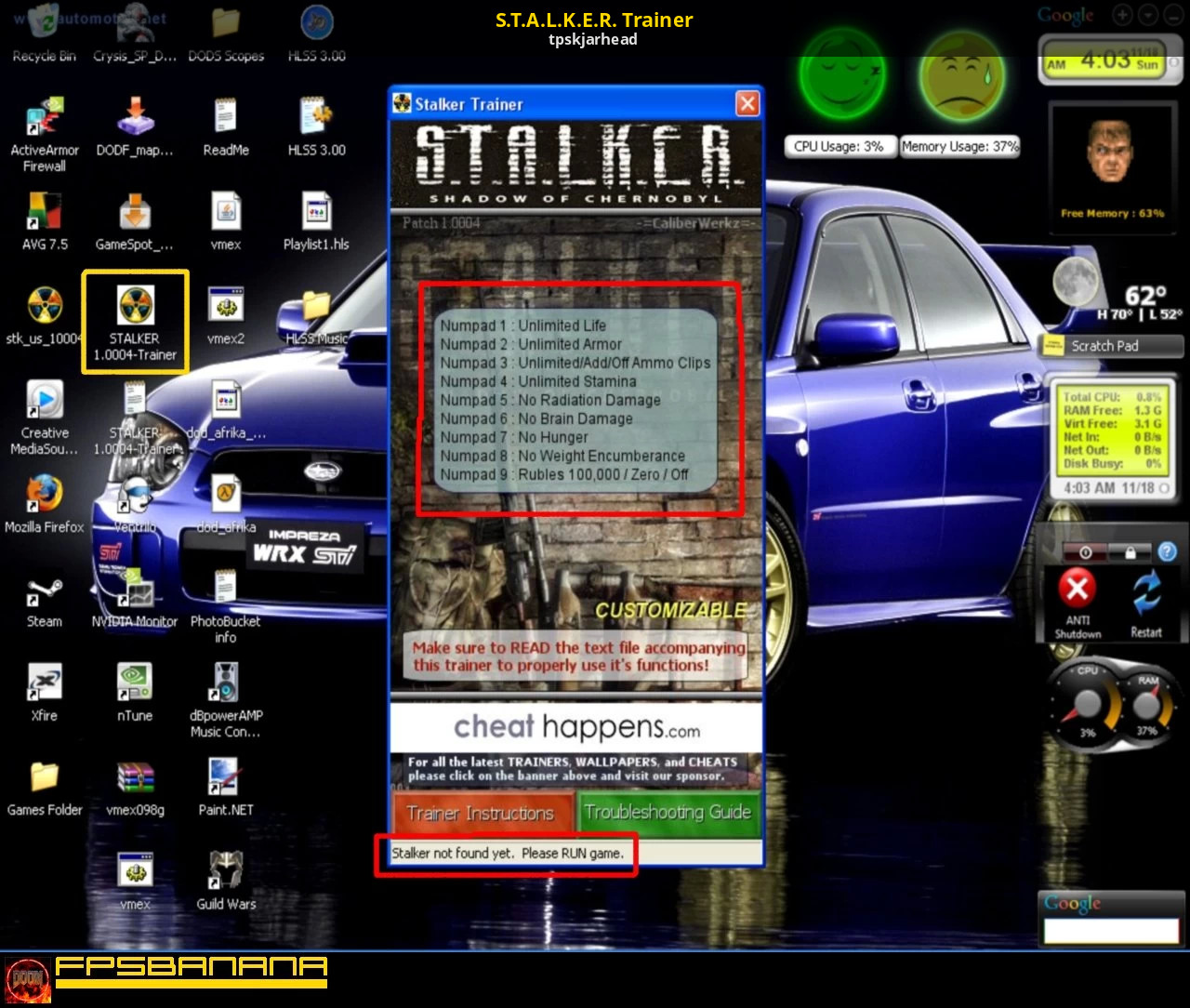Image resolution: width=1190 pixels, height=1008 pixels.
Task: Click the Troubleshooting Guide button
Action: click(x=668, y=813)
